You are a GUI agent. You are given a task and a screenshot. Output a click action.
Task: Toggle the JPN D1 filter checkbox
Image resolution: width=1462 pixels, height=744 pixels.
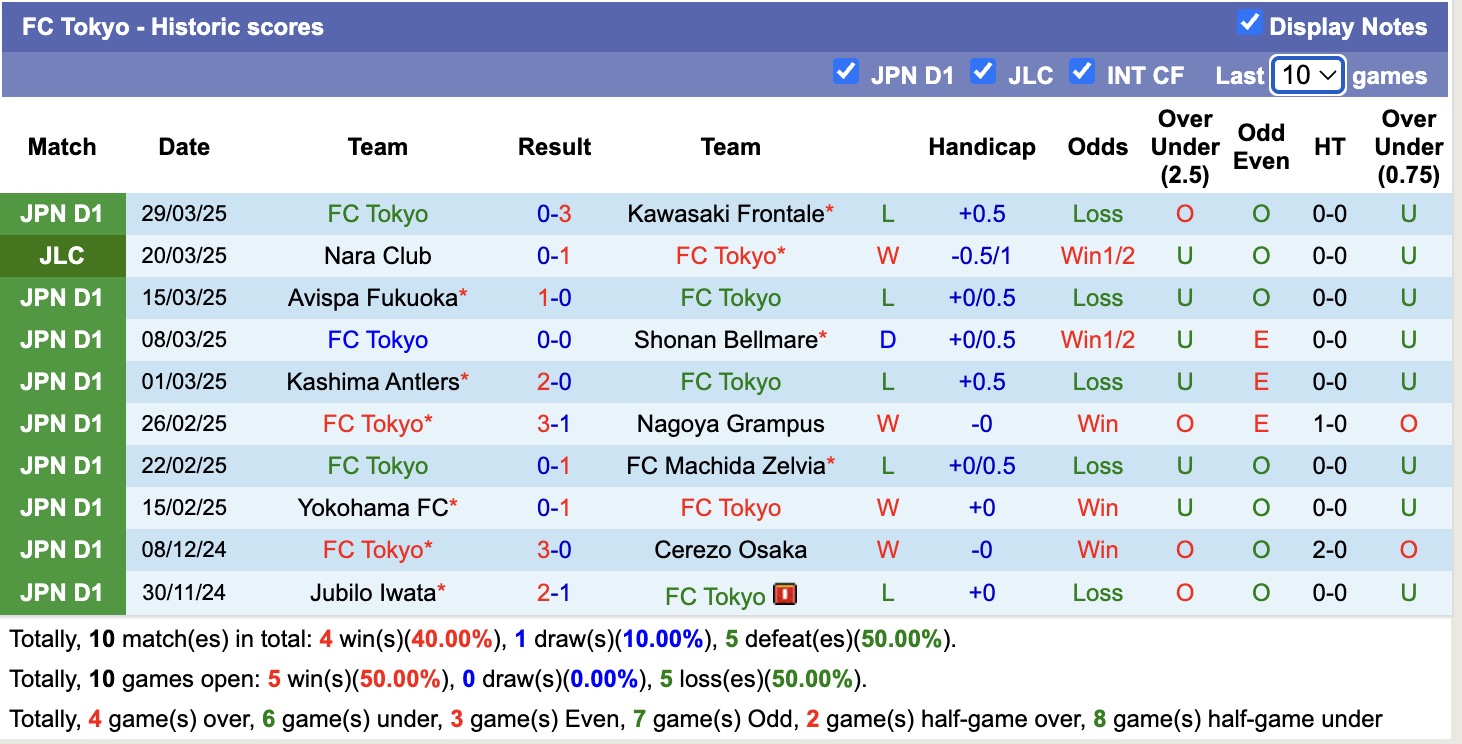click(846, 71)
